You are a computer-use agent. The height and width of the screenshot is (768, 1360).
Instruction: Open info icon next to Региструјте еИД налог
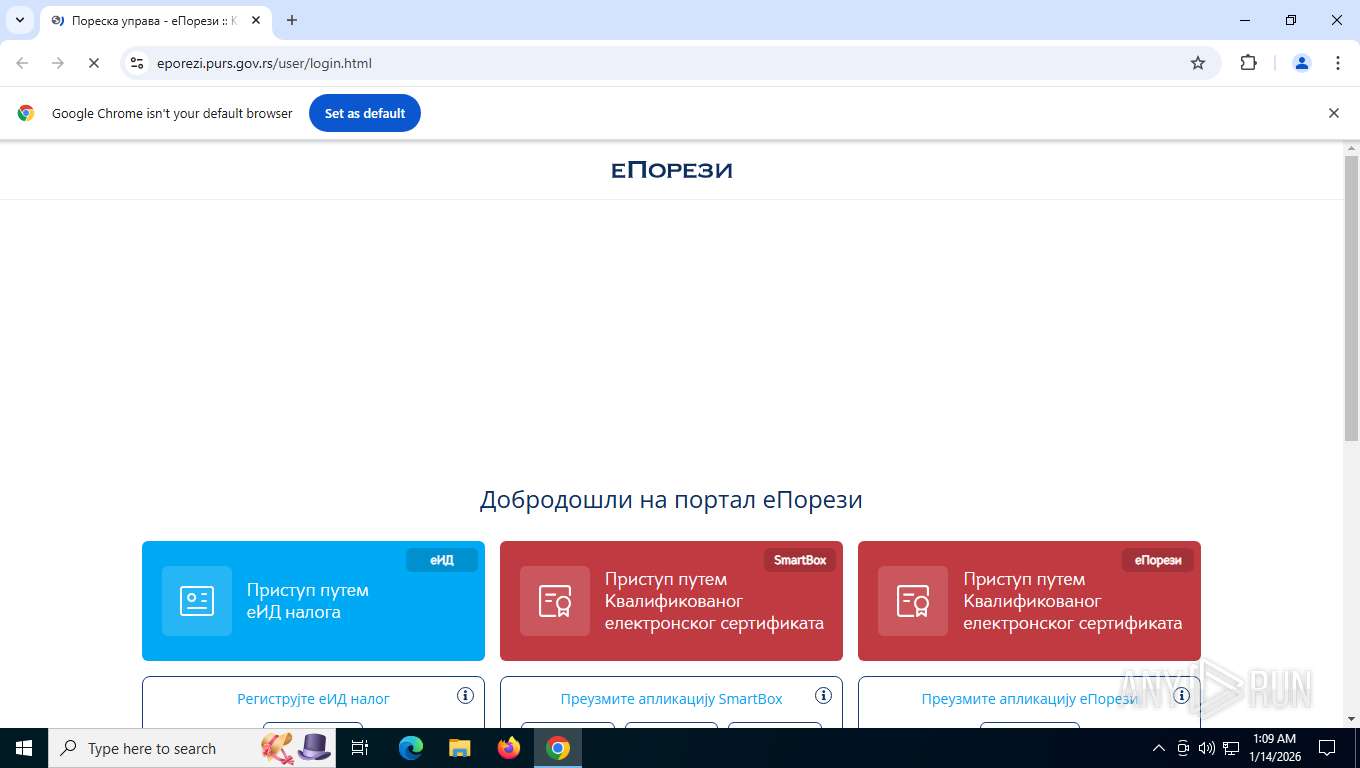click(x=465, y=695)
